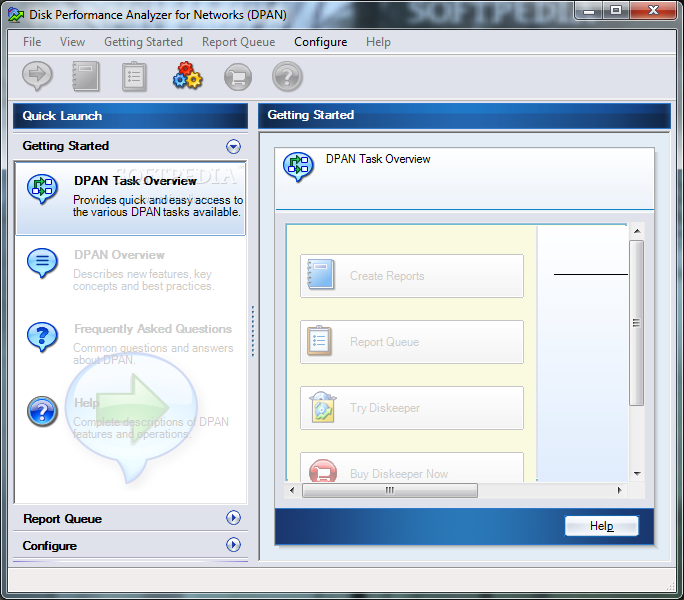Click the vertical scrollbar up arrow
The height and width of the screenshot is (600, 684).
pyautogui.click(x=637, y=231)
